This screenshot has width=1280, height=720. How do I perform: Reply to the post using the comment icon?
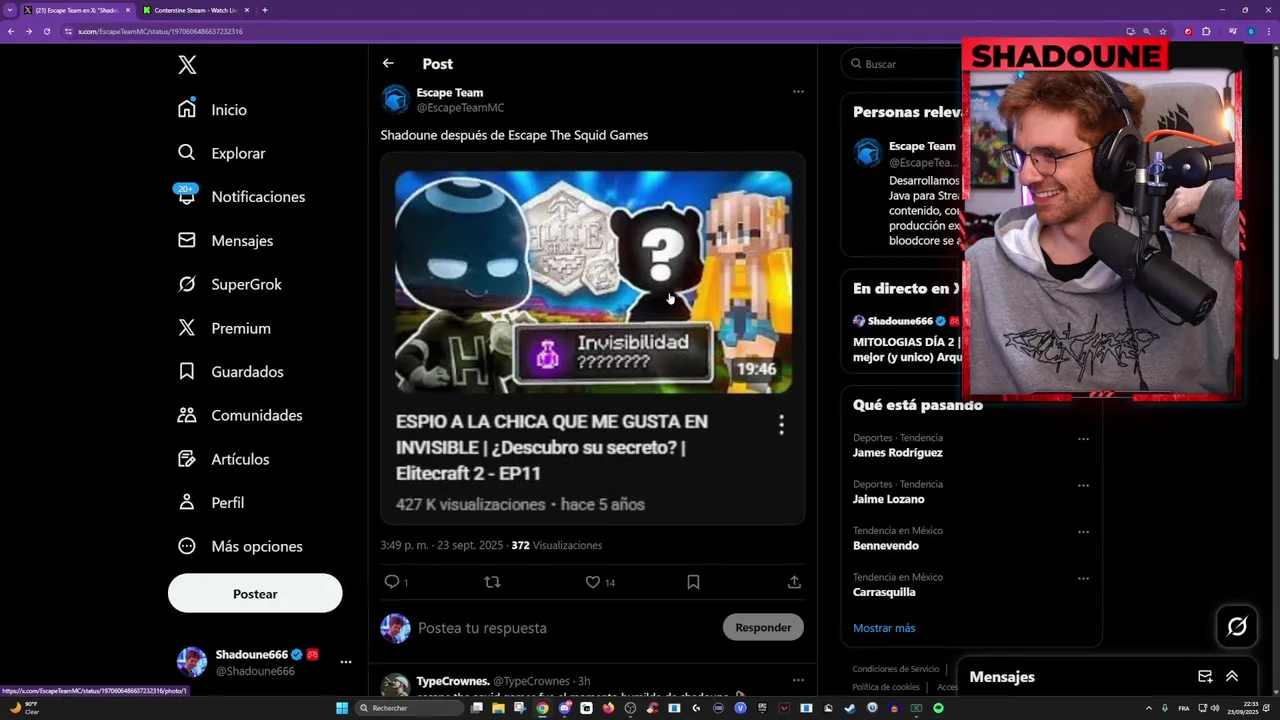pos(392,582)
